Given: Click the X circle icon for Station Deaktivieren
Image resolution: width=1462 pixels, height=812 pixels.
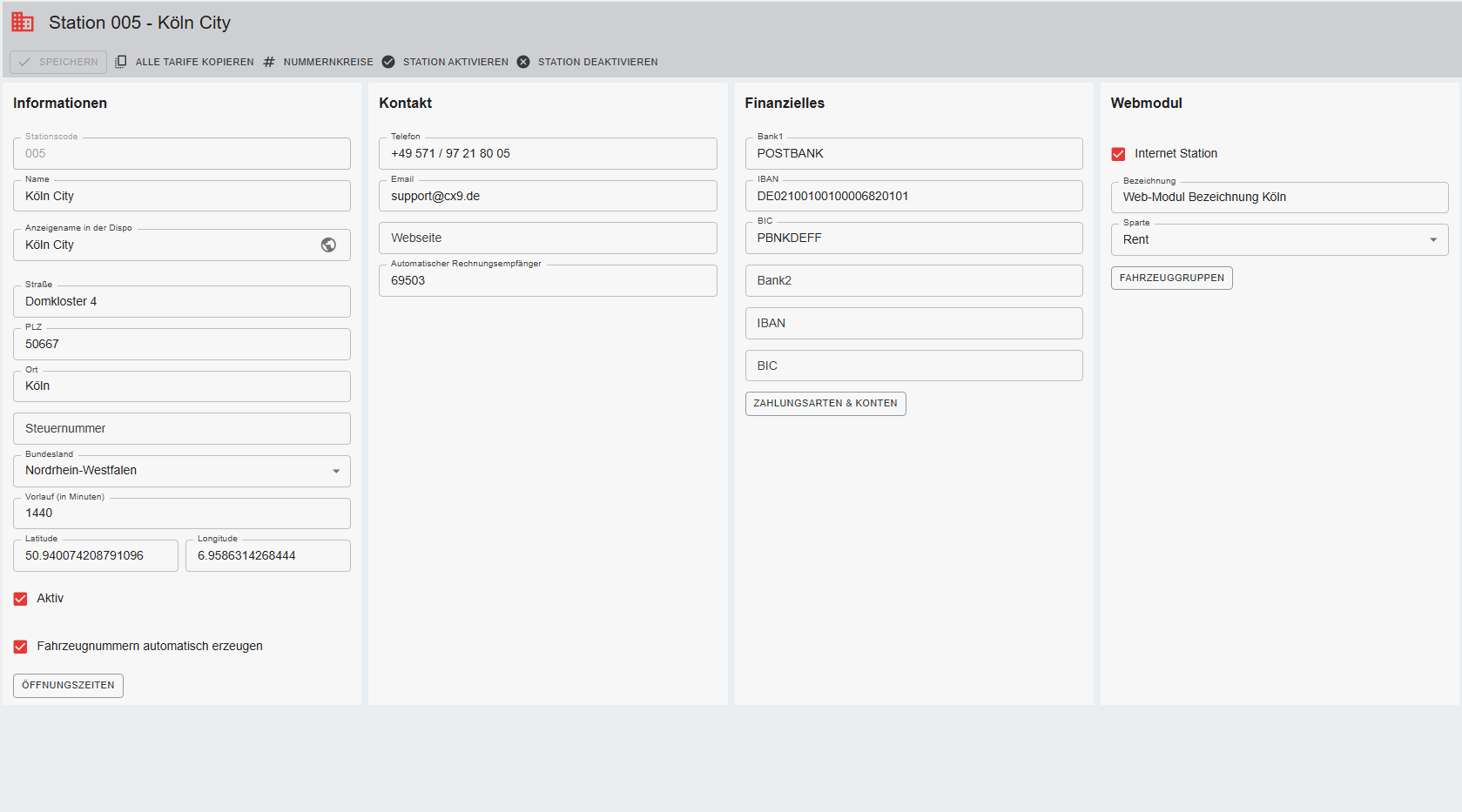Looking at the screenshot, I should [x=523, y=62].
